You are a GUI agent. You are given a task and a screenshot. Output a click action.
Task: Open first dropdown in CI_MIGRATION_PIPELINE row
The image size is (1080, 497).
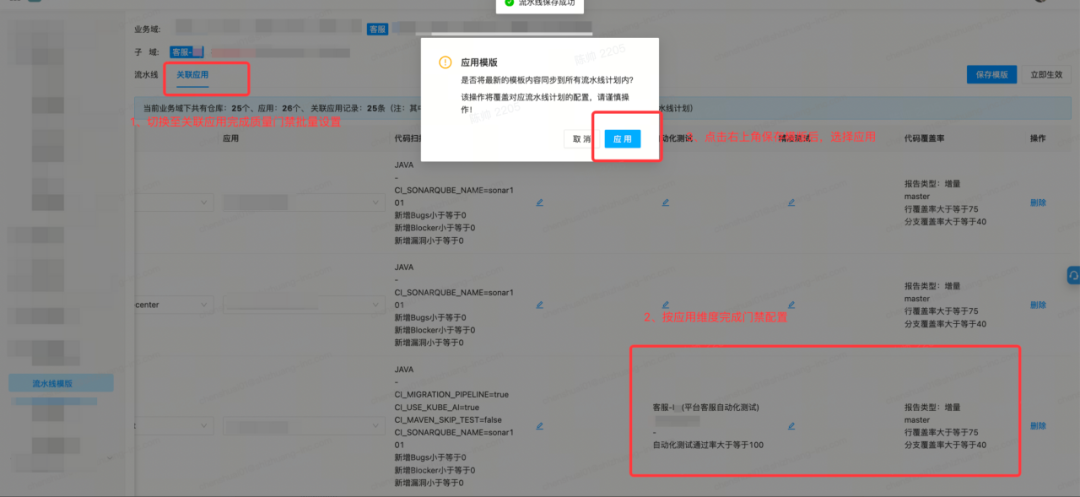(175, 426)
